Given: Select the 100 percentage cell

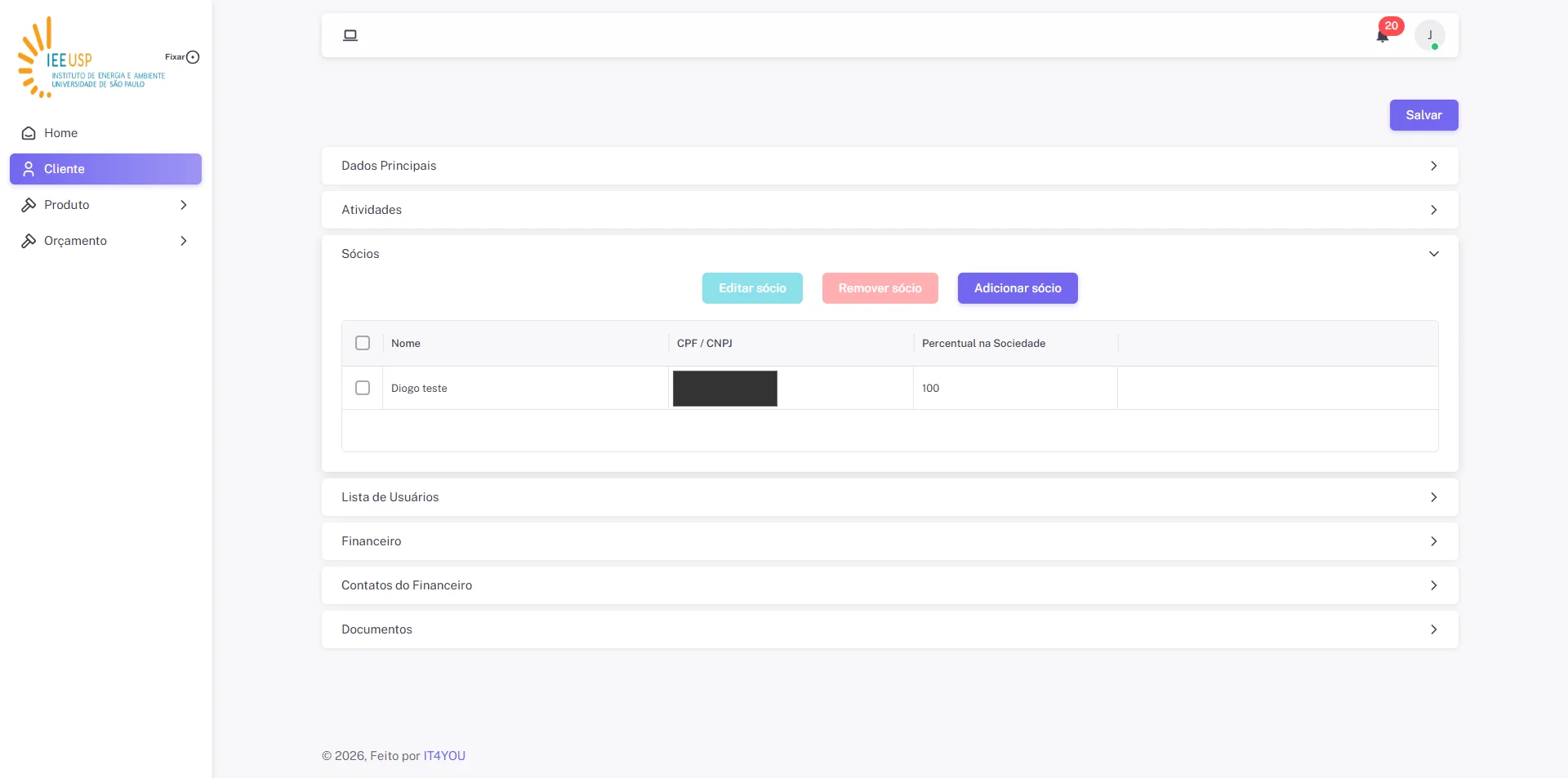Looking at the screenshot, I should coord(1015,388).
